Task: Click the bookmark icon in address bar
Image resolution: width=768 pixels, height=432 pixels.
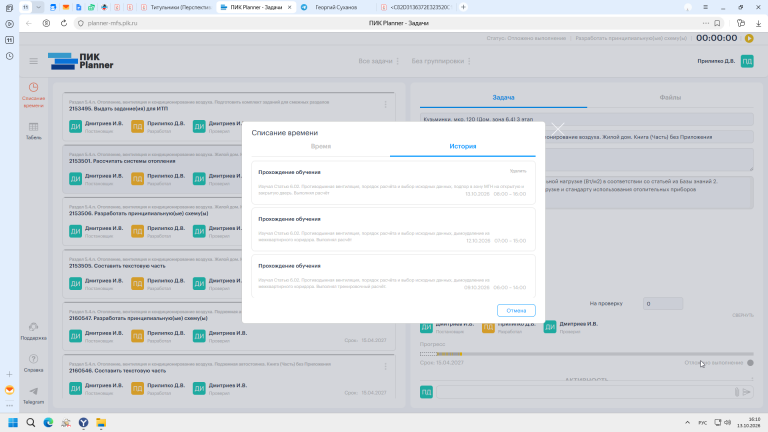Action: coord(717,23)
